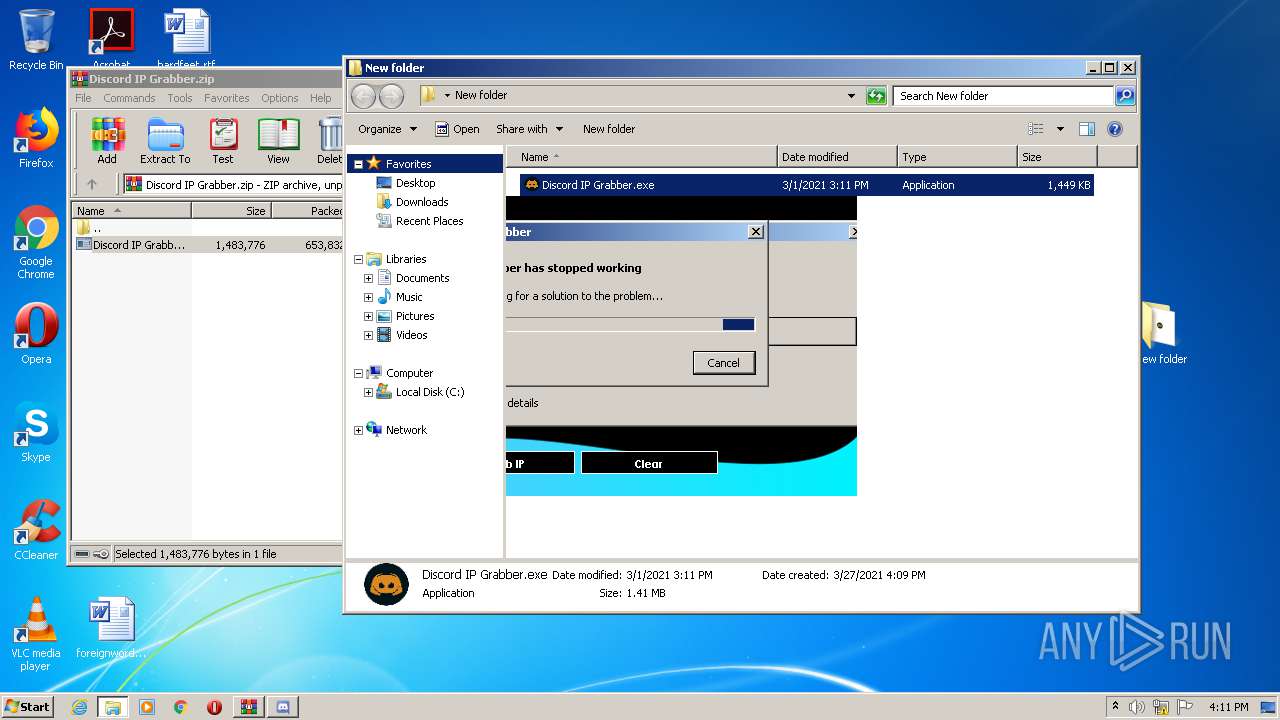1280x720 pixels.
Task: Collapse the Favorites section
Action: (358, 164)
